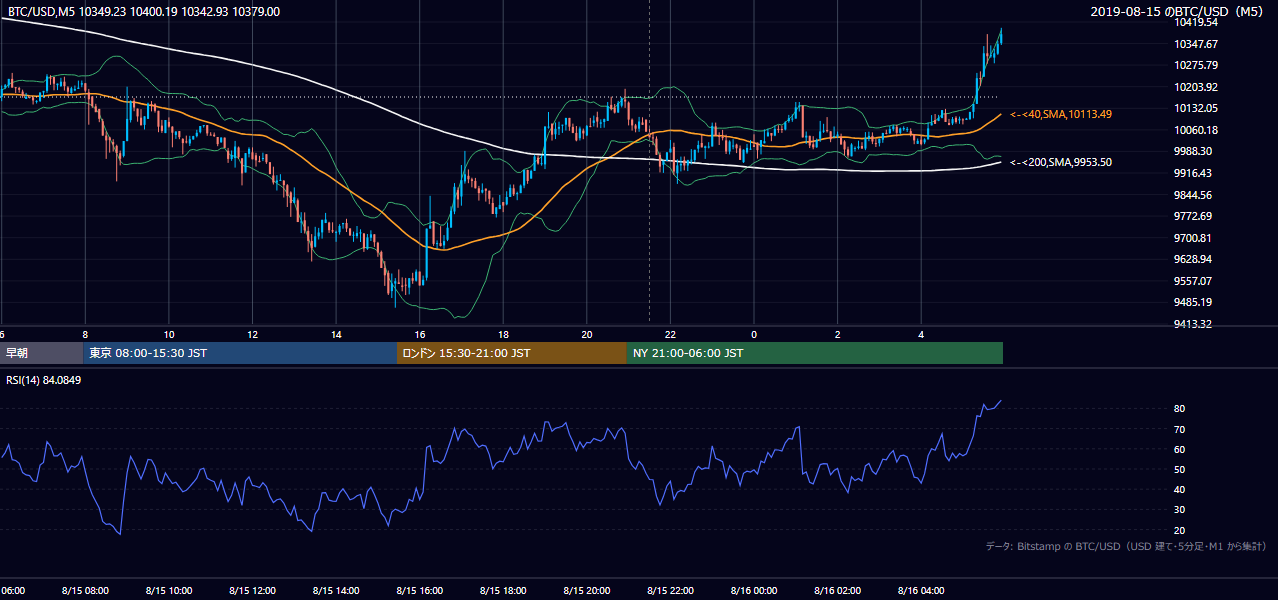Image resolution: width=1278 pixels, height=600 pixels.
Task: Select RSI scale value 30
Action: [x=1180, y=510]
